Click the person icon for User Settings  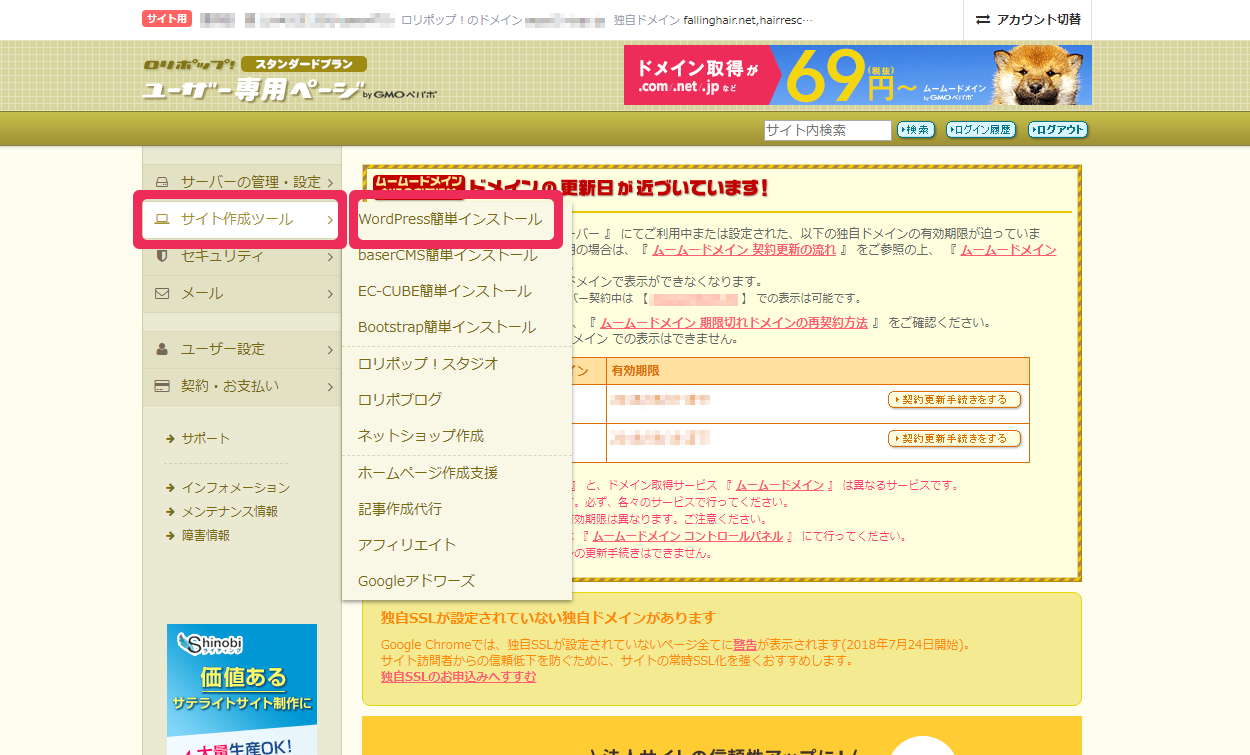point(162,349)
